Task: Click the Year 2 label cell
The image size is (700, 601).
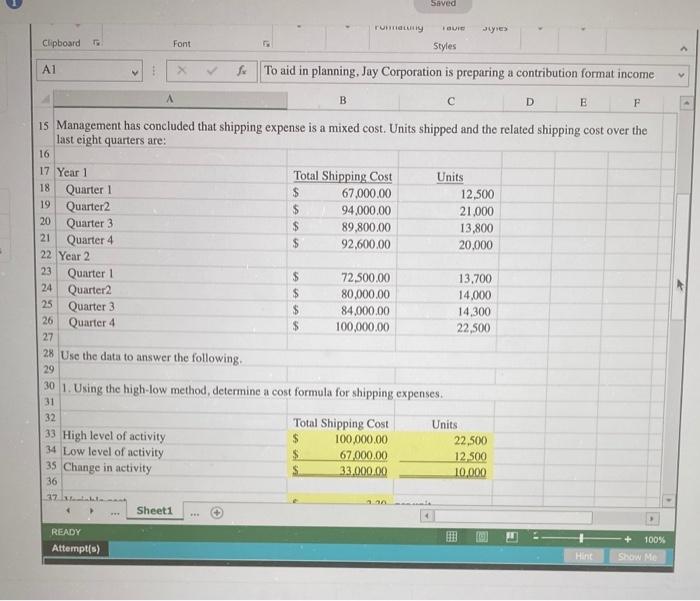Action: [74, 256]
